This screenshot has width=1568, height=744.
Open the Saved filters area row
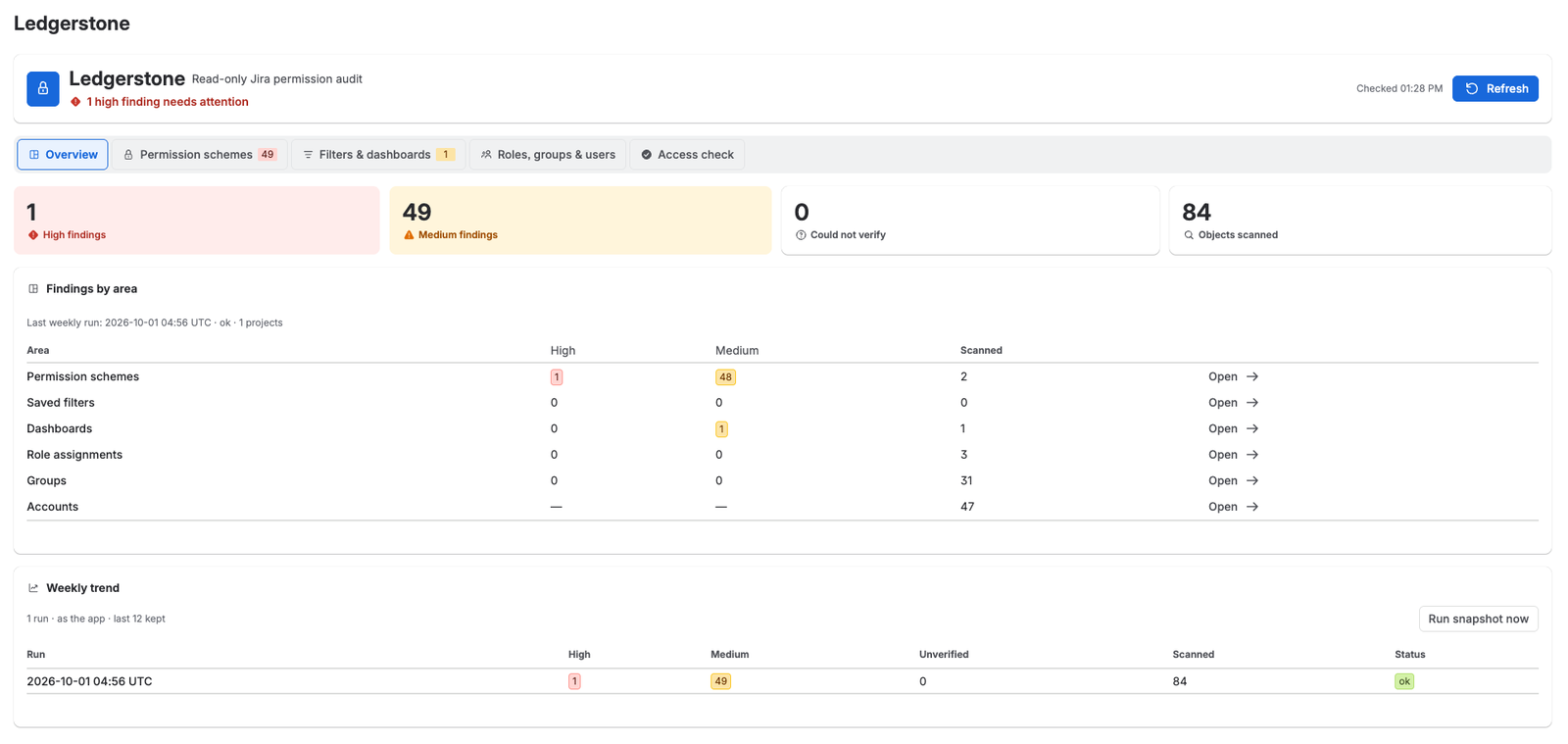click(1233, 403)
